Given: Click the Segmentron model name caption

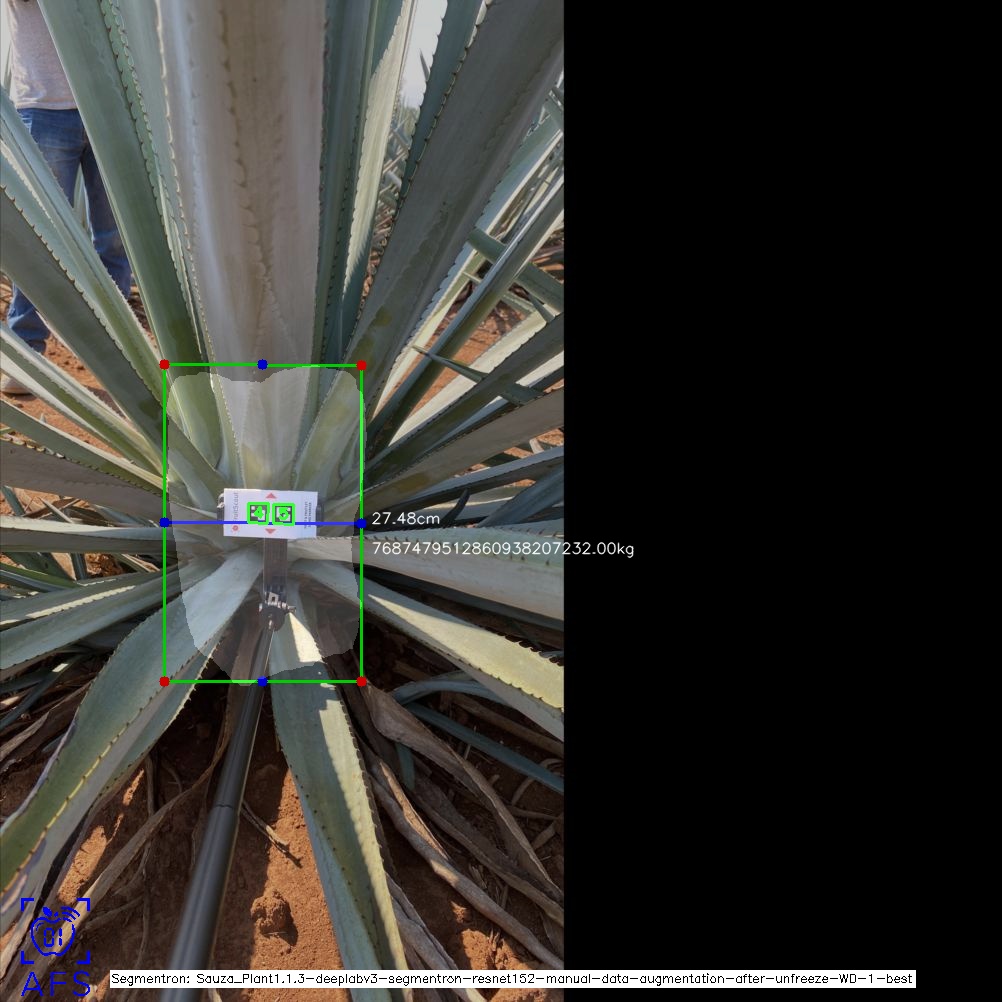Looking at the screenshot, I should (511, 979).
